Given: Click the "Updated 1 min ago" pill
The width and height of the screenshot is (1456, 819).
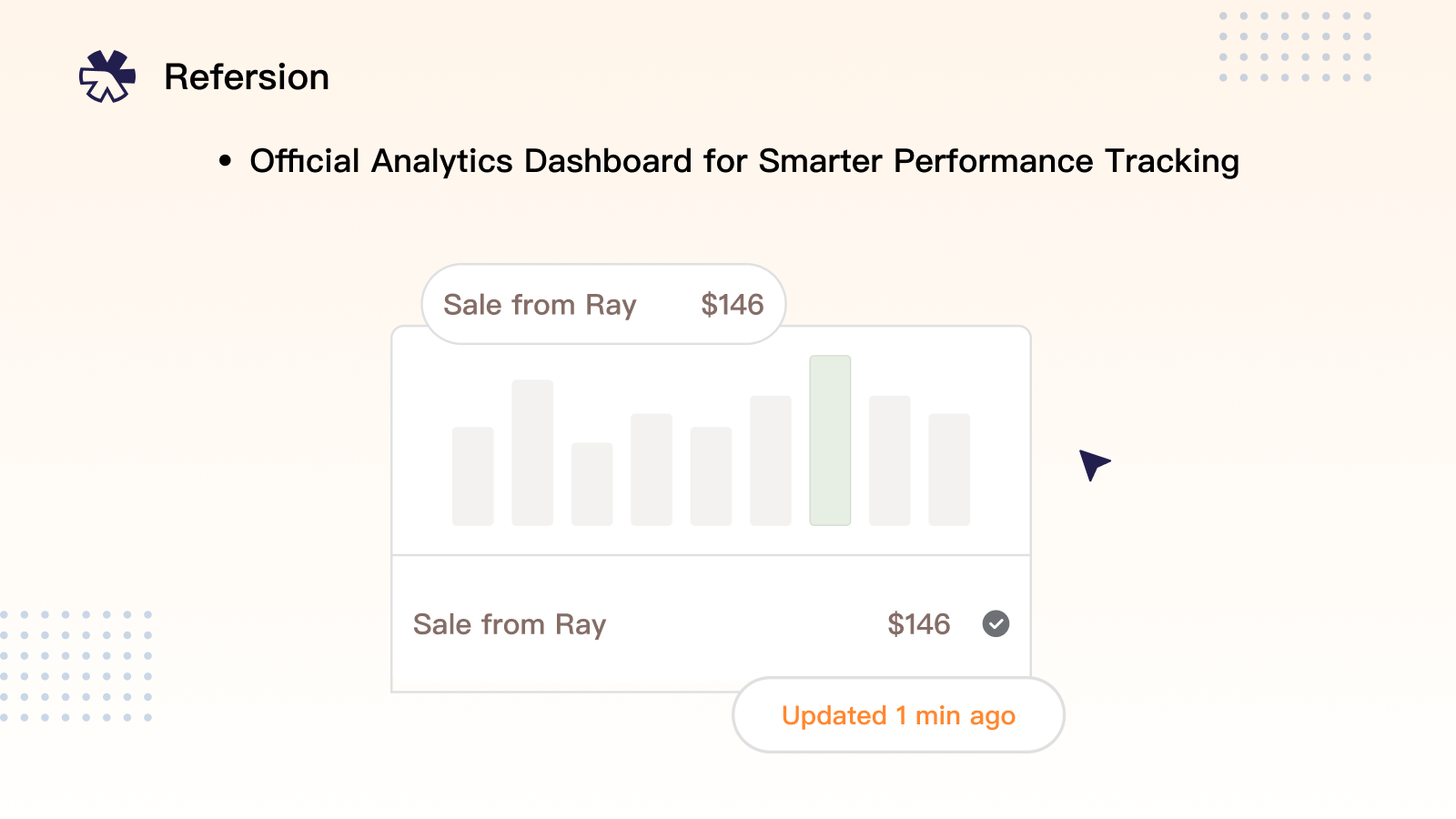Looking at the screenshot, I should coord(898,715).
